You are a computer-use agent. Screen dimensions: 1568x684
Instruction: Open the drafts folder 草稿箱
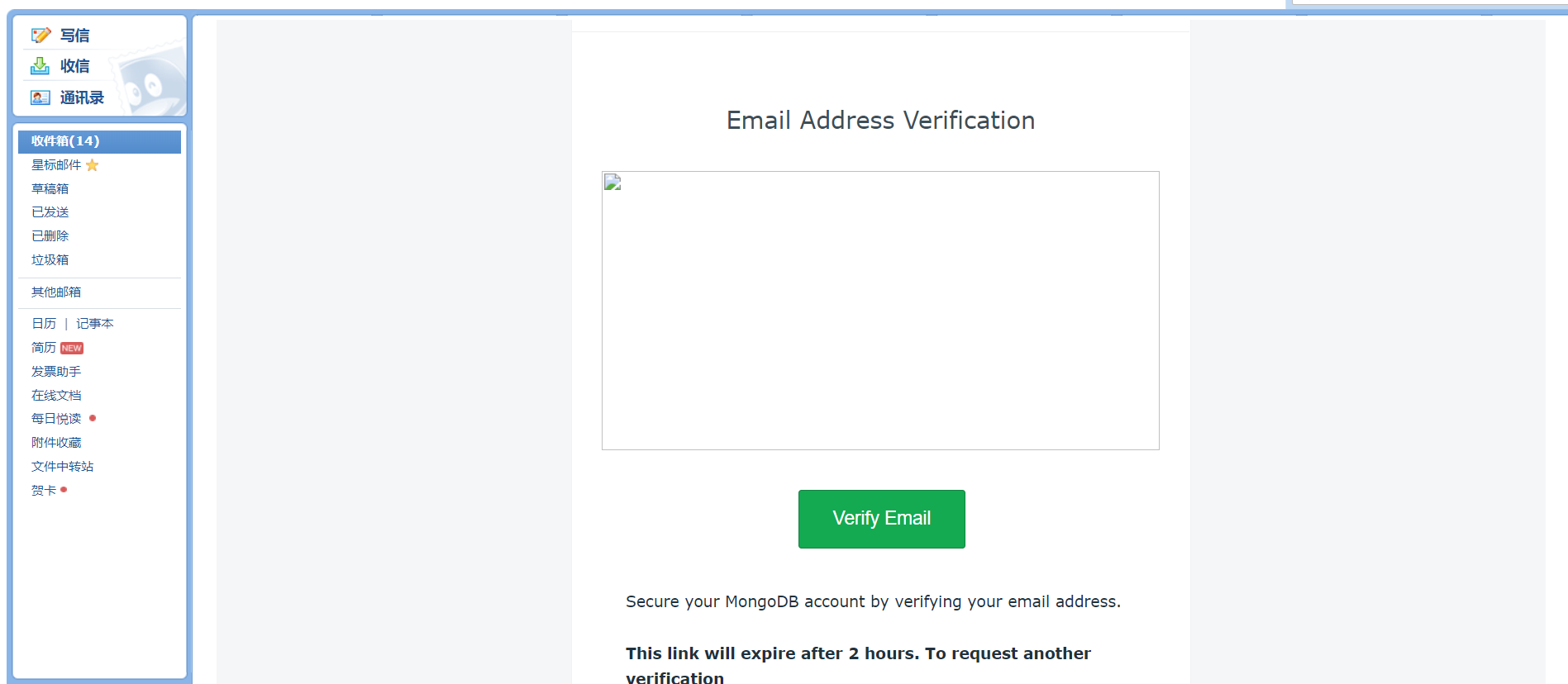click(x=50, y=189)
